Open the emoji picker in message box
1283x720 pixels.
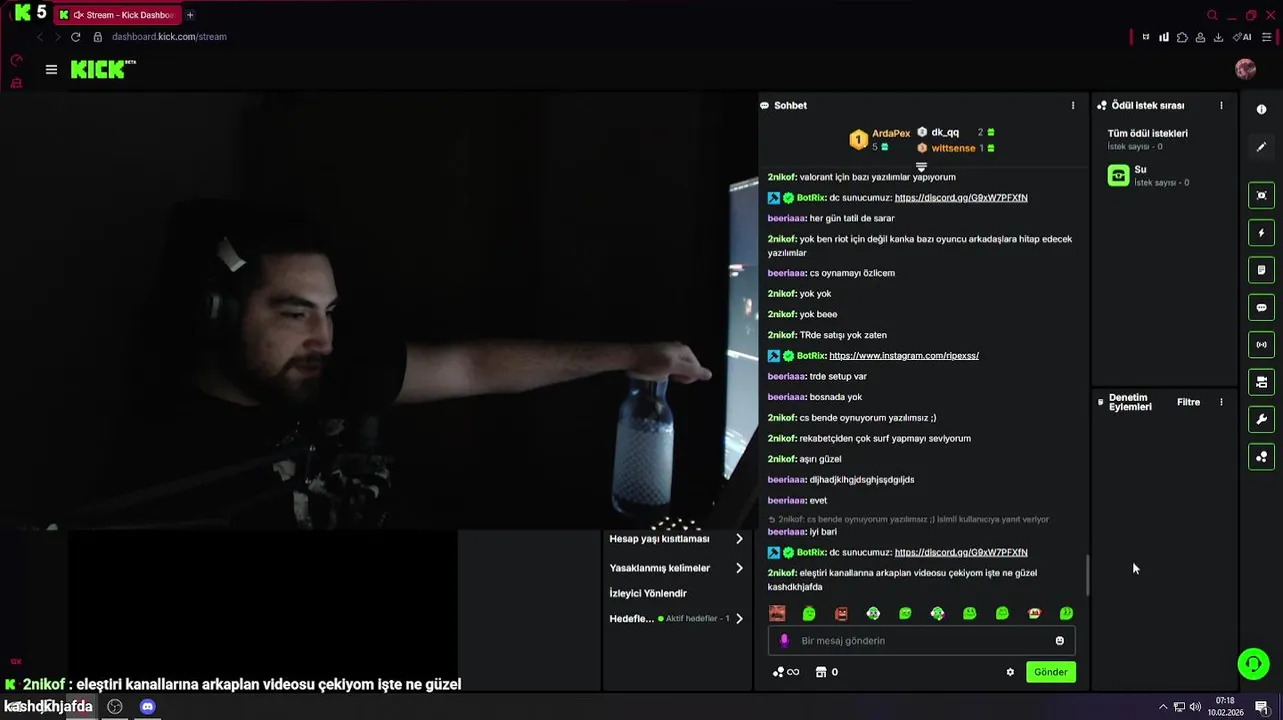tap(1060, 641)
